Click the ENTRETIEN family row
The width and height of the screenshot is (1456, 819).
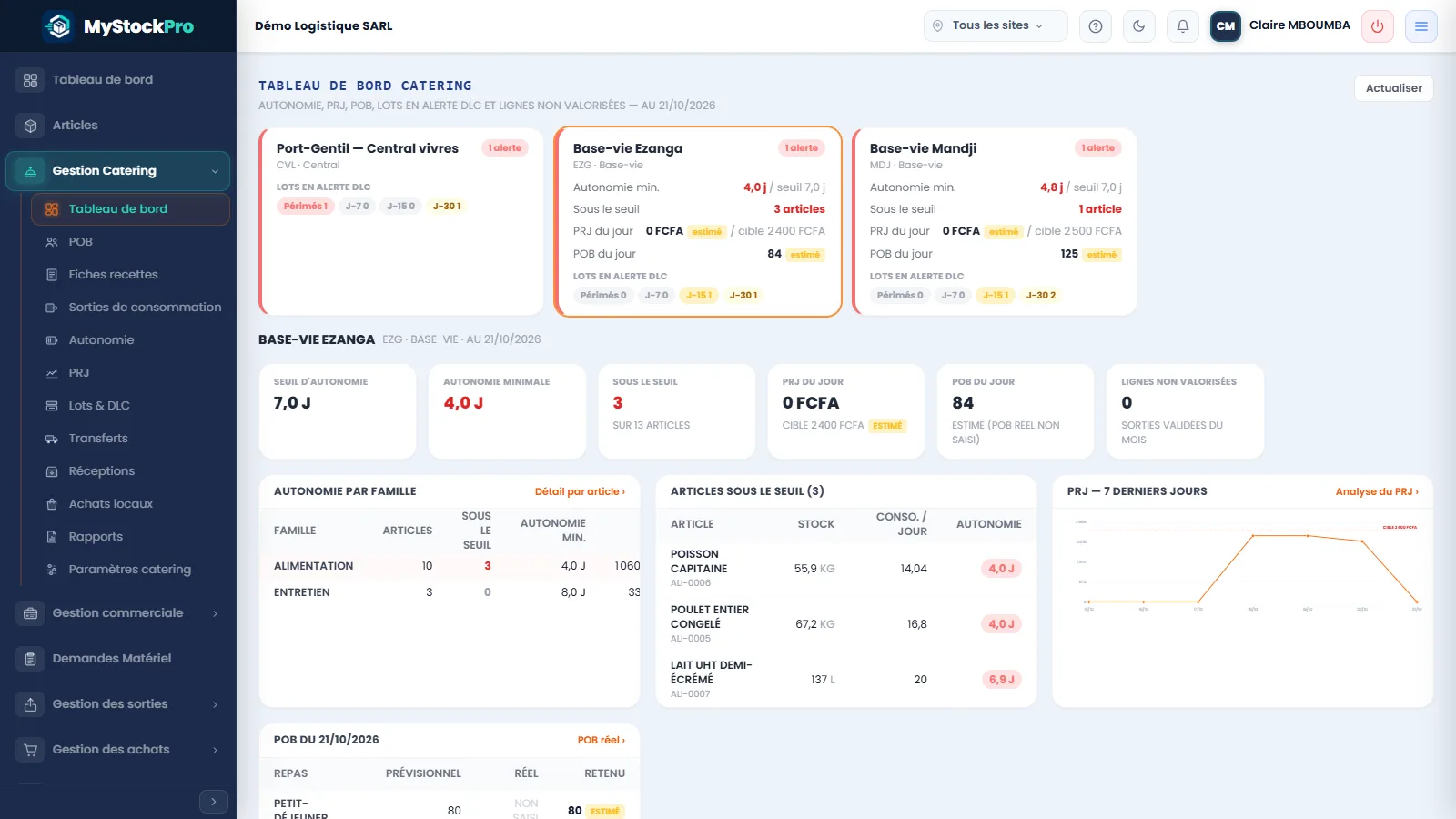click(450, 592)
